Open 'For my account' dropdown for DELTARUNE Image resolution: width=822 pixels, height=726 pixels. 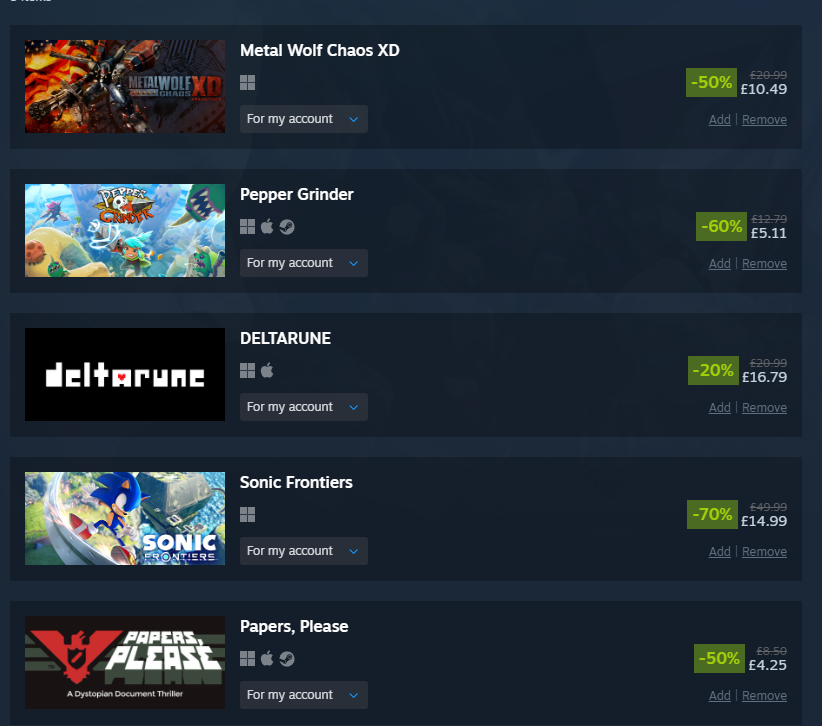304,407
